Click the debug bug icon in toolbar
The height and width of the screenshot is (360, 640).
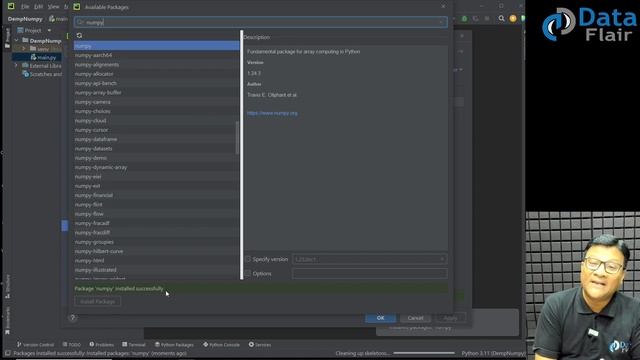[x=464, y=19]
